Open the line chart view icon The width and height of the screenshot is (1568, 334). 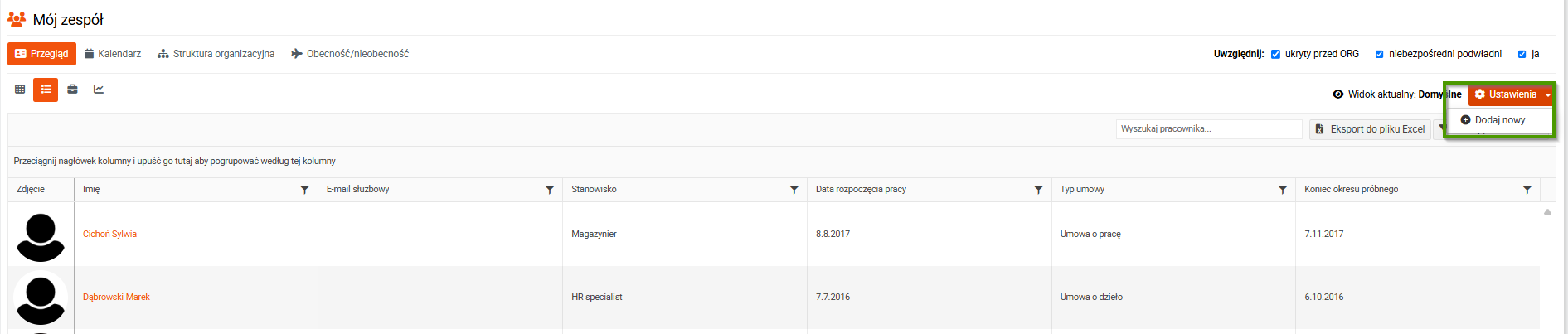(99, 90)
